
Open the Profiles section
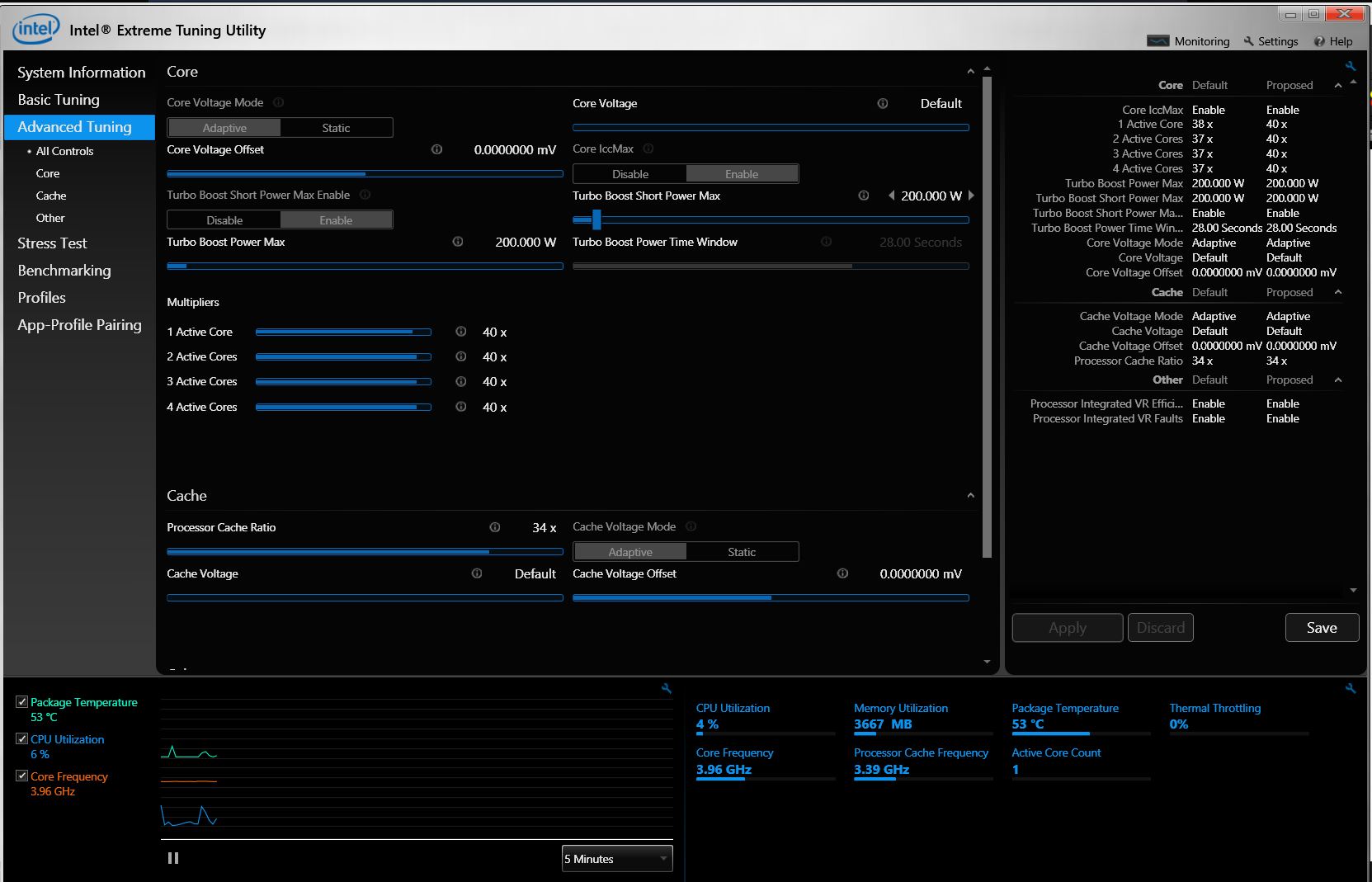pyautogui.click(x=42, y=298)
